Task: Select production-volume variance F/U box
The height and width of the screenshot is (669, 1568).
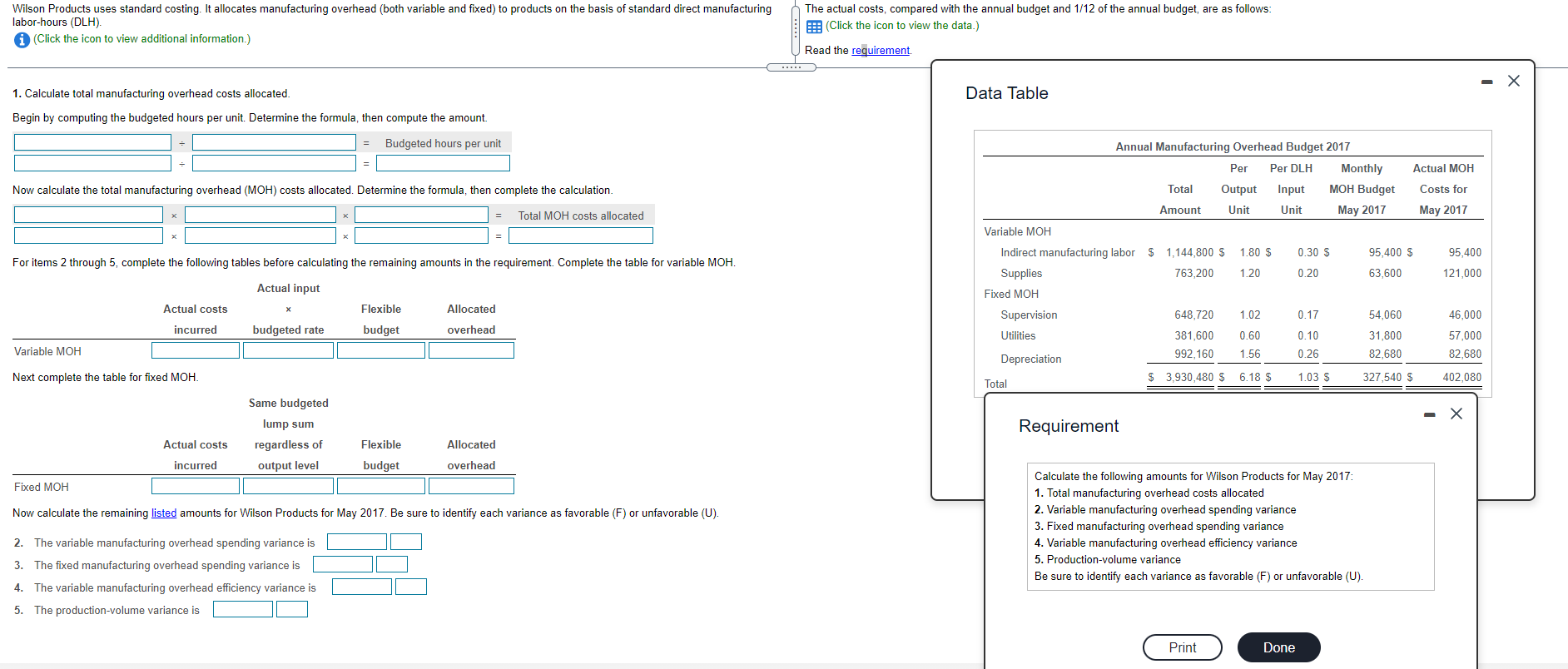Action: [292, 609]
